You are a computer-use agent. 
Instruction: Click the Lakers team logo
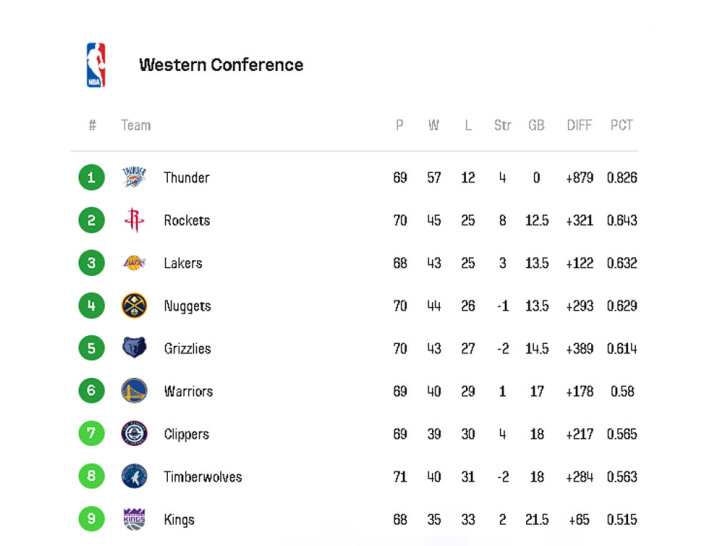point(134,263)
